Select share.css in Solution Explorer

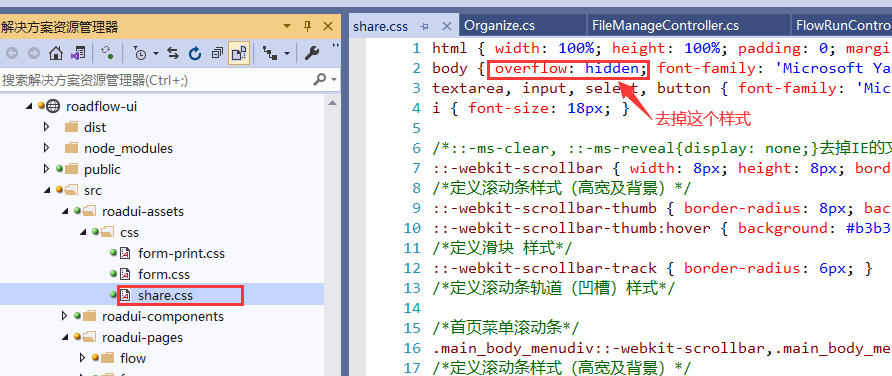tap(165, 295)
